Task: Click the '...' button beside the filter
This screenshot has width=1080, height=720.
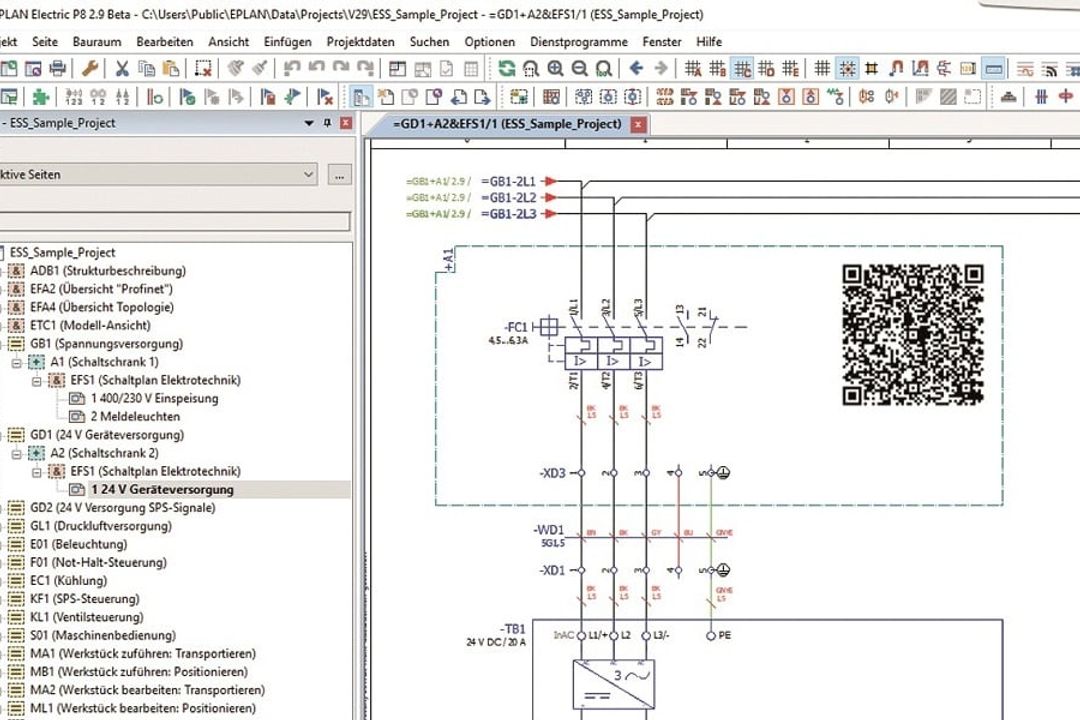Action: click(340, 175)
